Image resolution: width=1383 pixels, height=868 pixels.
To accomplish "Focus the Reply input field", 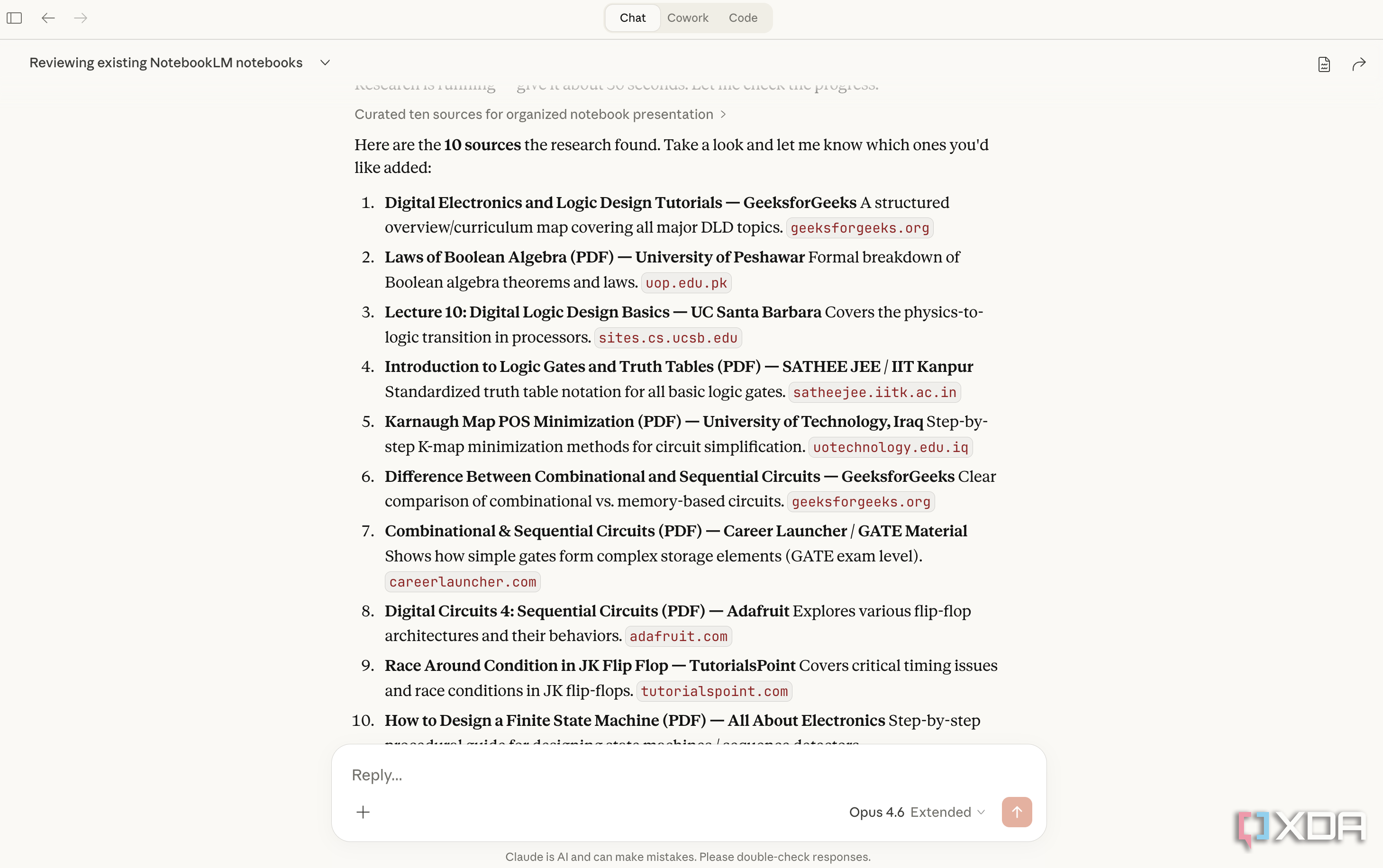I will click(689, 775).
